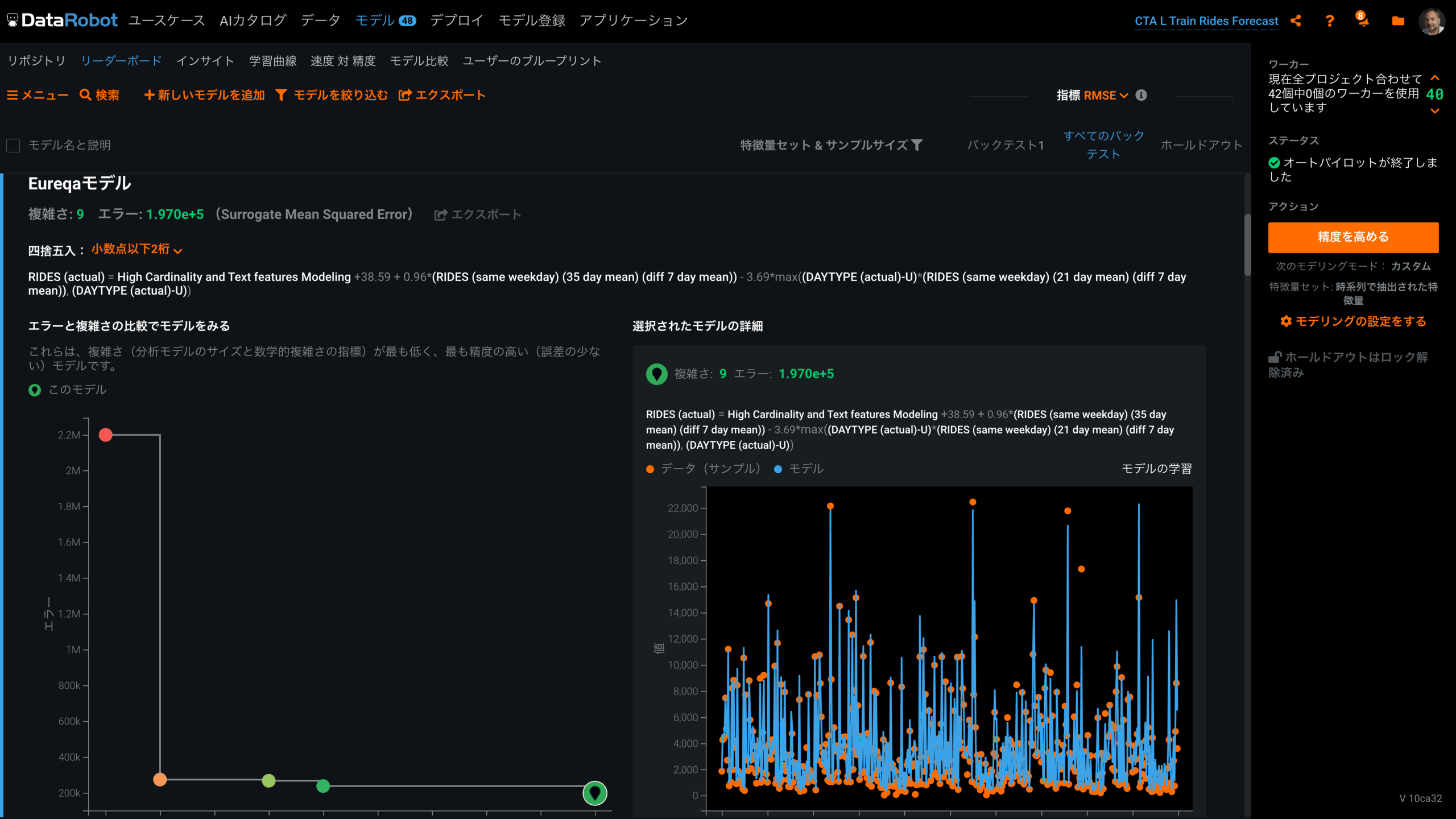This screenshot has height=819, width=1456.
Task: Click the Eureqaモデル heading
Action: [80, 184]
